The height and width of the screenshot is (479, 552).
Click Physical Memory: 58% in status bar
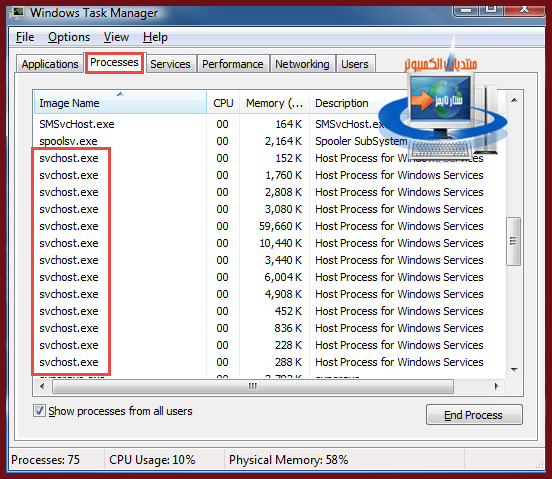pos(288,460)
